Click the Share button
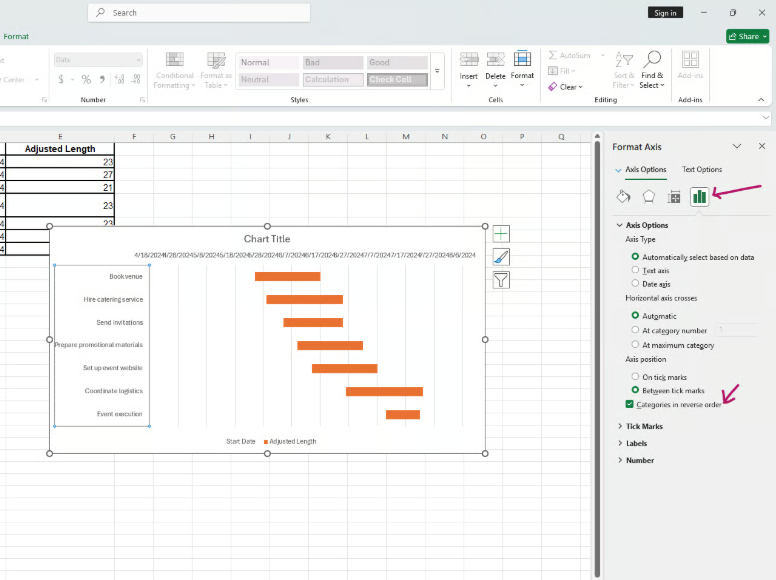The height and width of the screenshot is (580, 776). coord(747,37)
